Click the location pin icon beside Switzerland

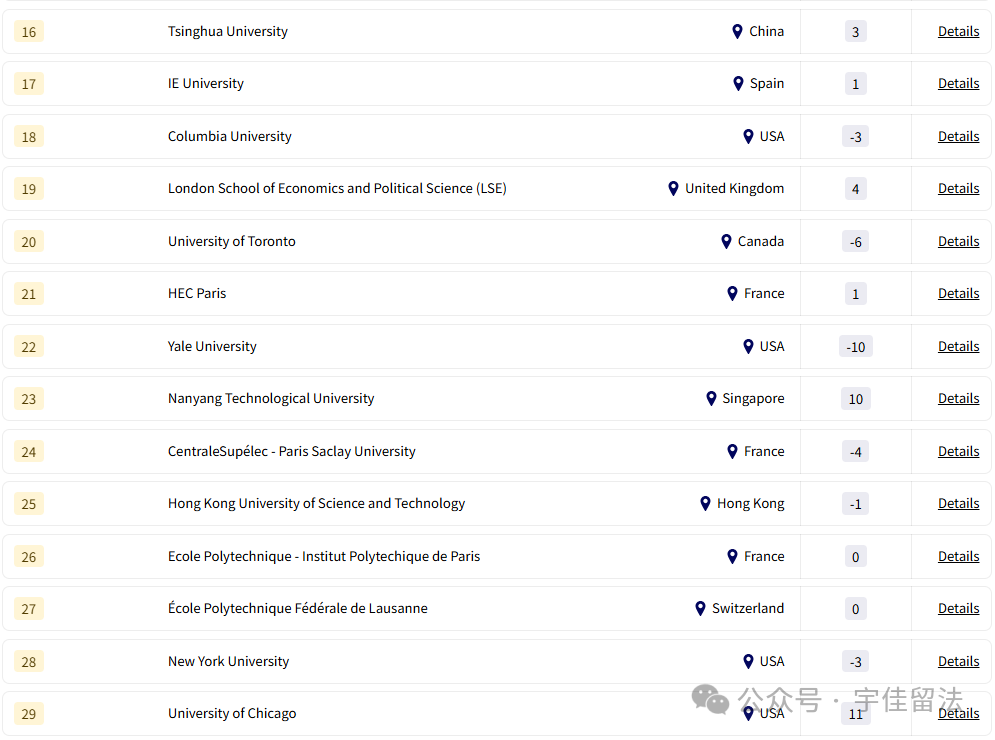pyautogui.click(x=701, y=609)
